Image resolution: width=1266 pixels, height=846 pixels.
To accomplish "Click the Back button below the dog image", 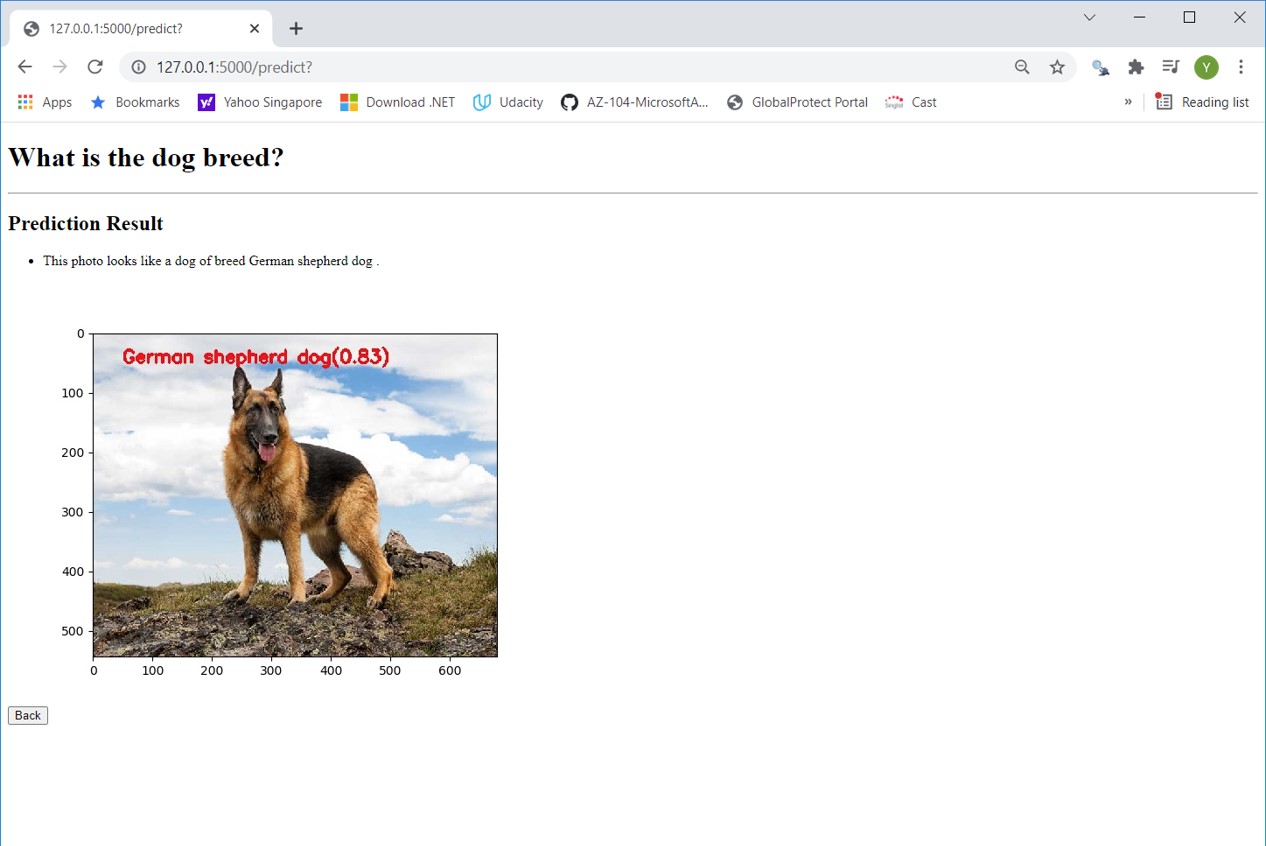I will tap(27, 715).
